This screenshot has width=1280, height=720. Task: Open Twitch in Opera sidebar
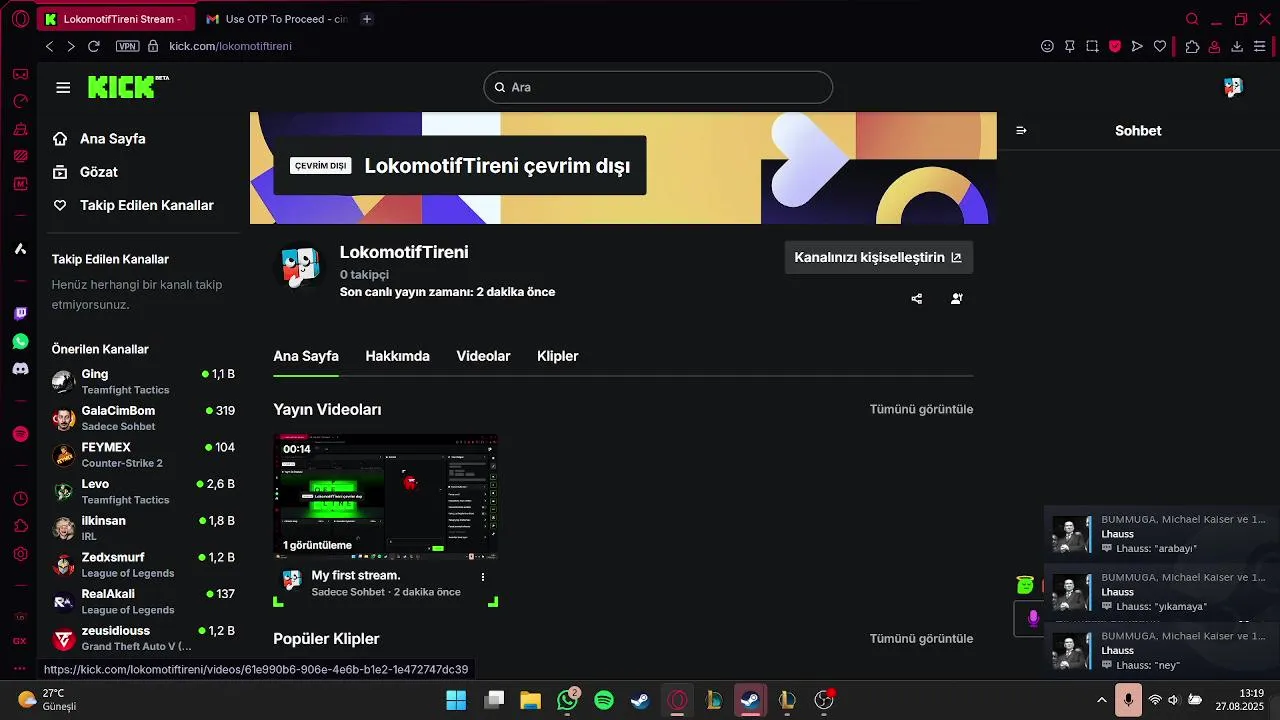tap(20, 314)
